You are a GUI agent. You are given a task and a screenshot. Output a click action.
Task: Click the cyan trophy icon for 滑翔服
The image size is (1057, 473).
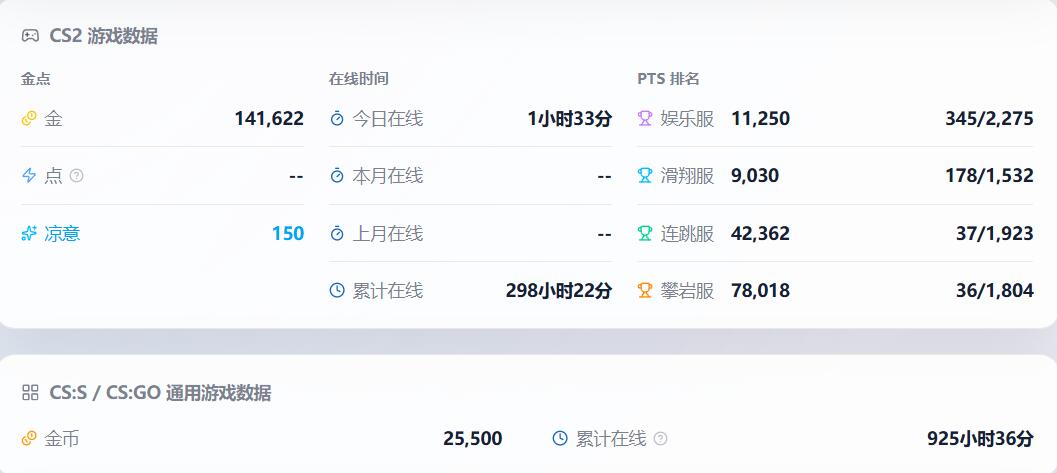pos(645,176)
